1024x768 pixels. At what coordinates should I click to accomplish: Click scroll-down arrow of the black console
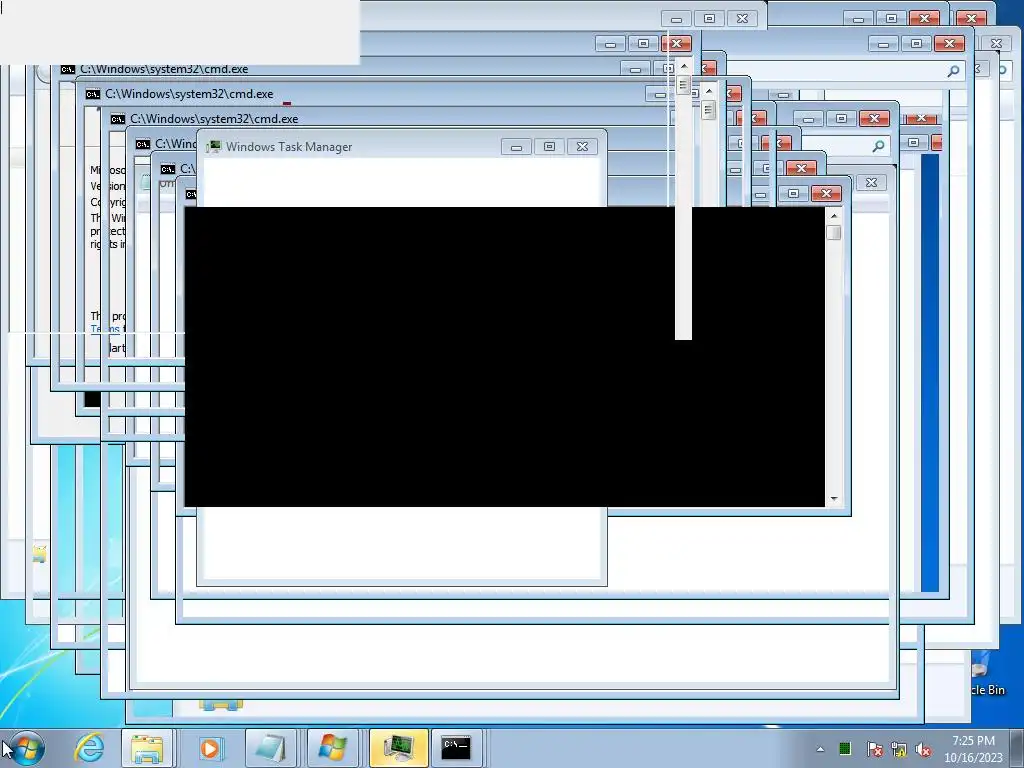coord(834,499)
